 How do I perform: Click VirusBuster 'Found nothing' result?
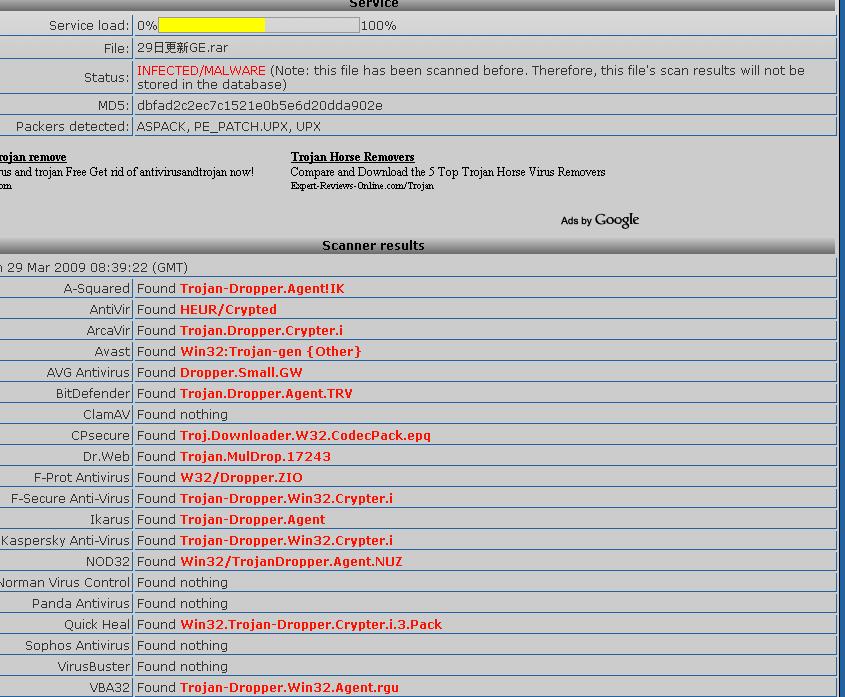pyautogui.click(x=182, y=667)
